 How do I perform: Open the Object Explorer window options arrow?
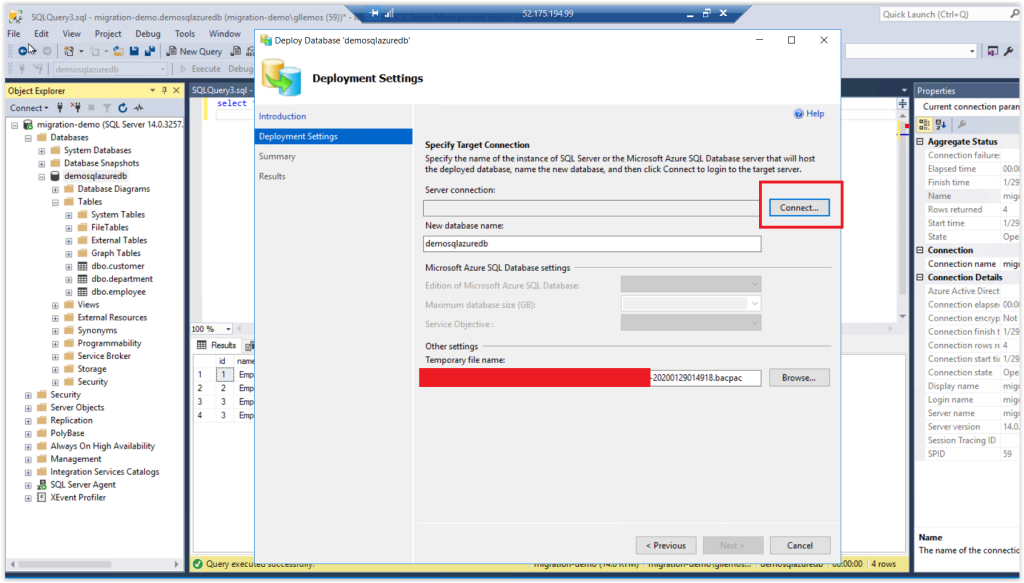coord(152,90)
